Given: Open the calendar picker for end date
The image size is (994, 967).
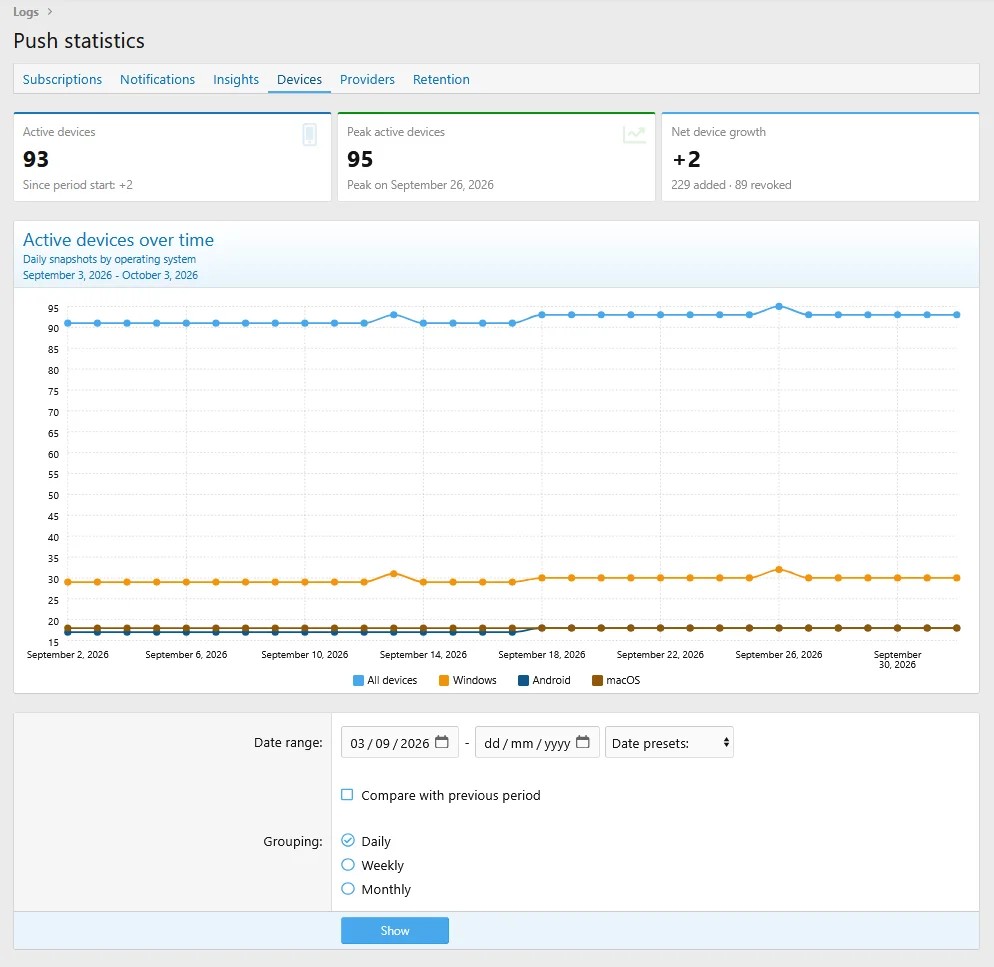Looking at the screenshot, I should click(583, 742).
